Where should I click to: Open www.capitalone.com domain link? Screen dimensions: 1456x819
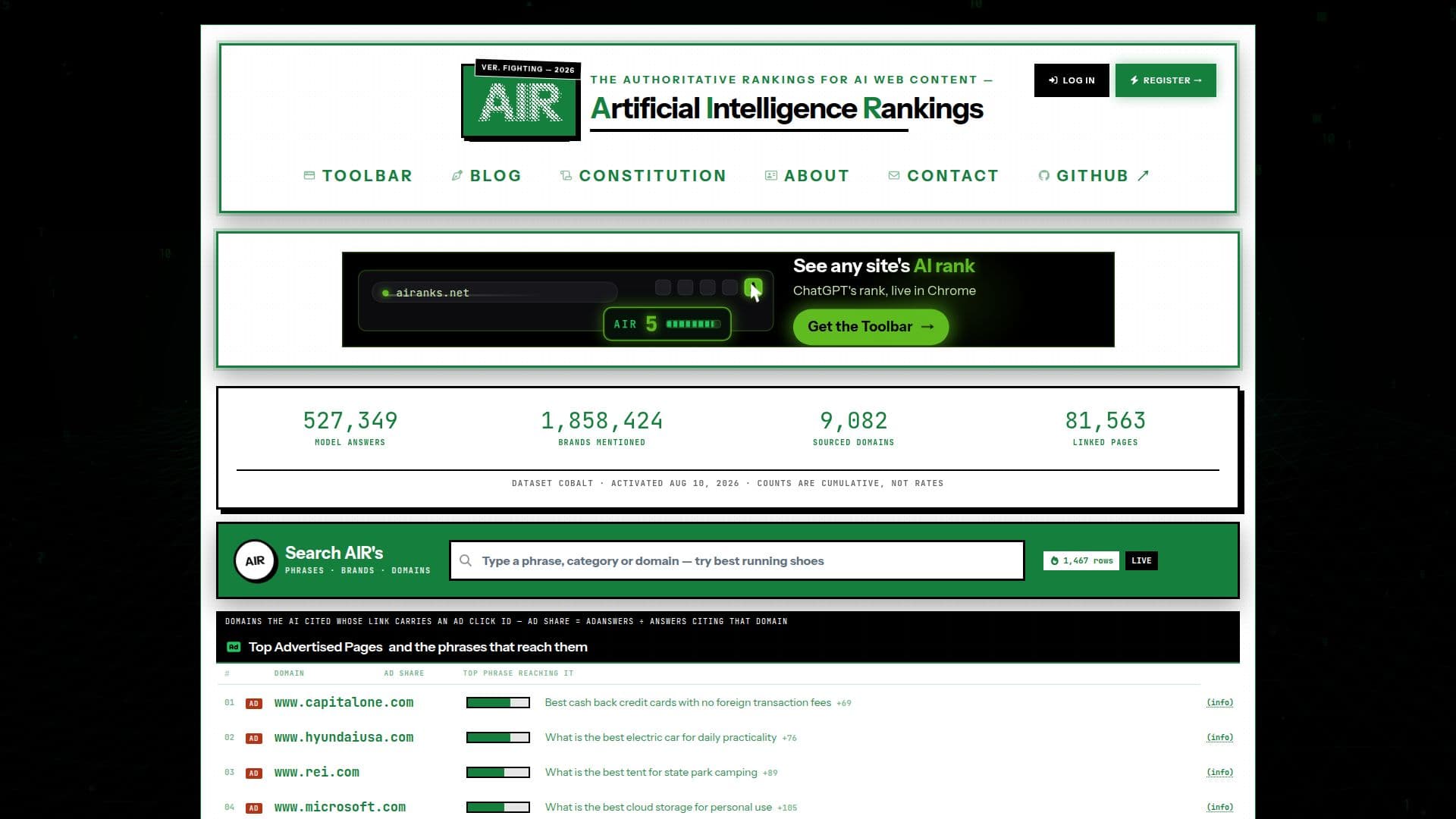point(344,703)
